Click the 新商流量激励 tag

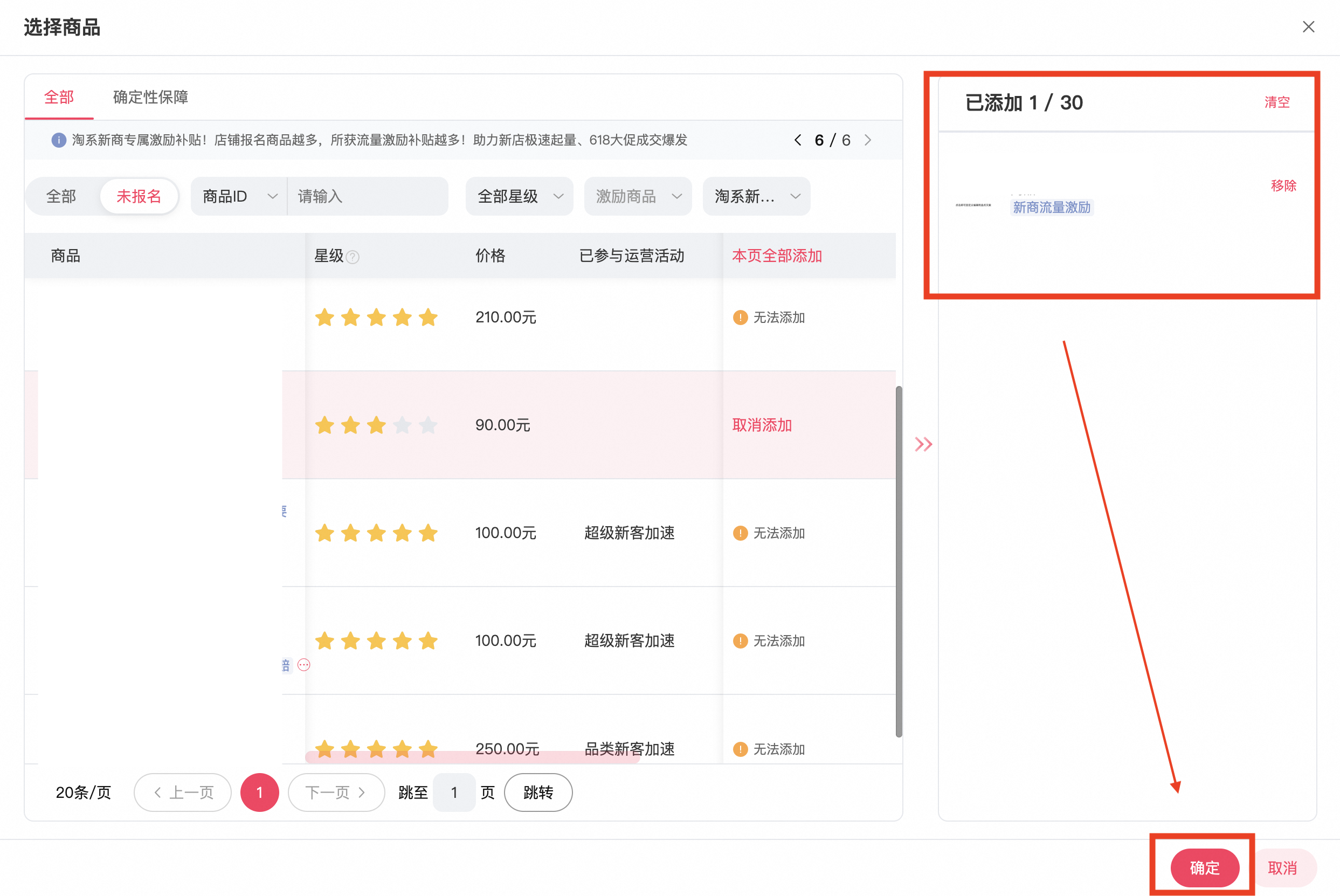1052,208
